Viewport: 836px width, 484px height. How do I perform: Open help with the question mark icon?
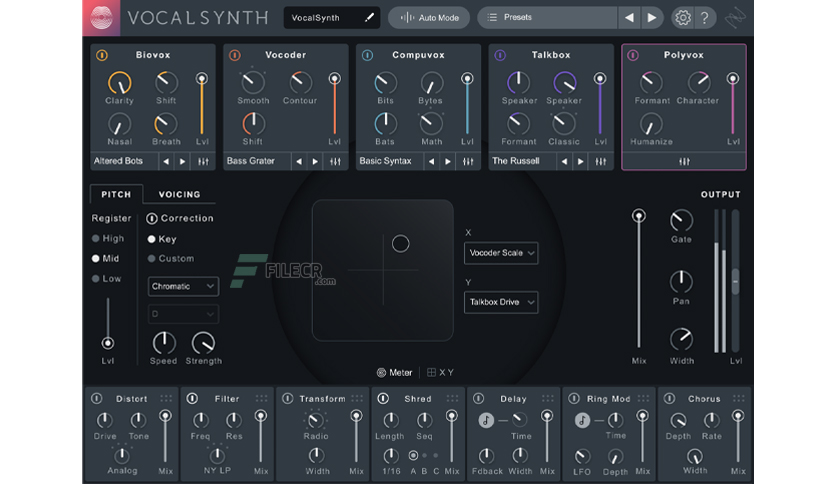coord(704,18)
